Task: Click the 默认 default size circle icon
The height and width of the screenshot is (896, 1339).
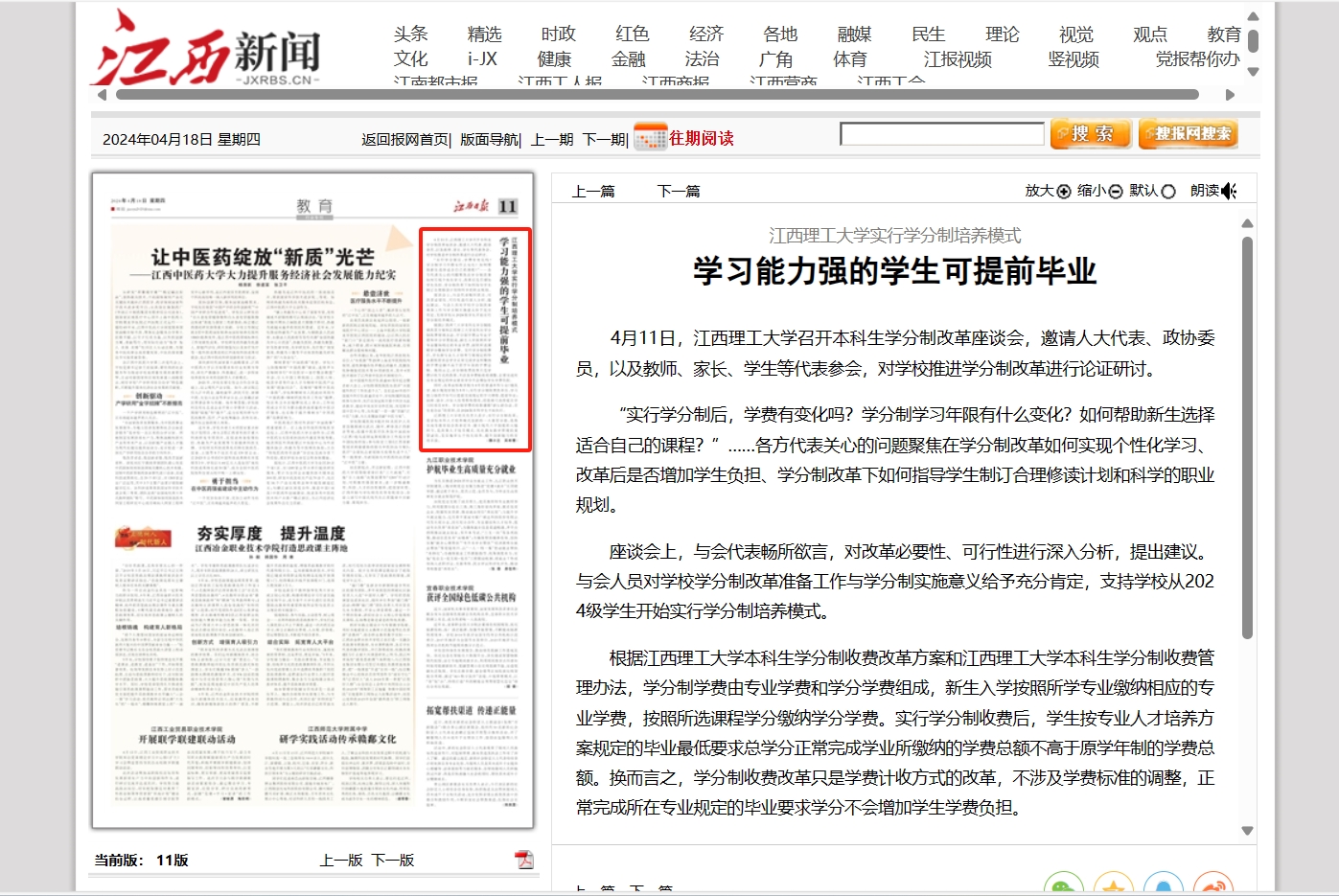Action: (1167, 192)
